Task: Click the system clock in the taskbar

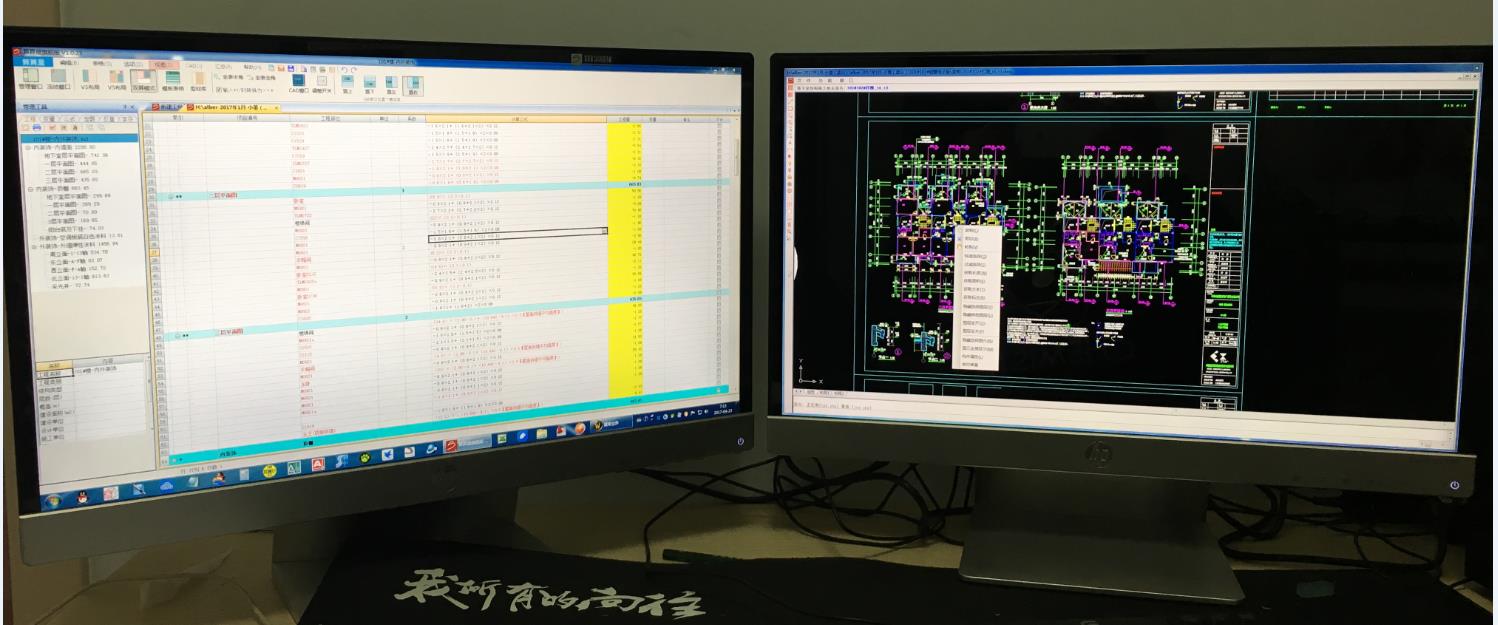Action: (723, 409)
